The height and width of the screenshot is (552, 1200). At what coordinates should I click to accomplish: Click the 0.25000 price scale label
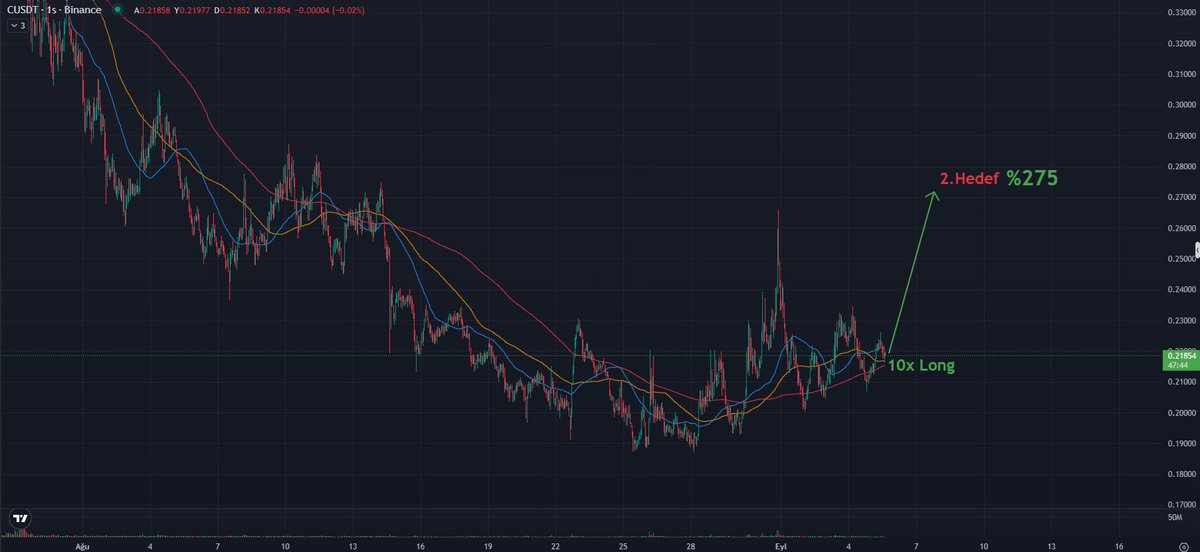click(1181, 259)
